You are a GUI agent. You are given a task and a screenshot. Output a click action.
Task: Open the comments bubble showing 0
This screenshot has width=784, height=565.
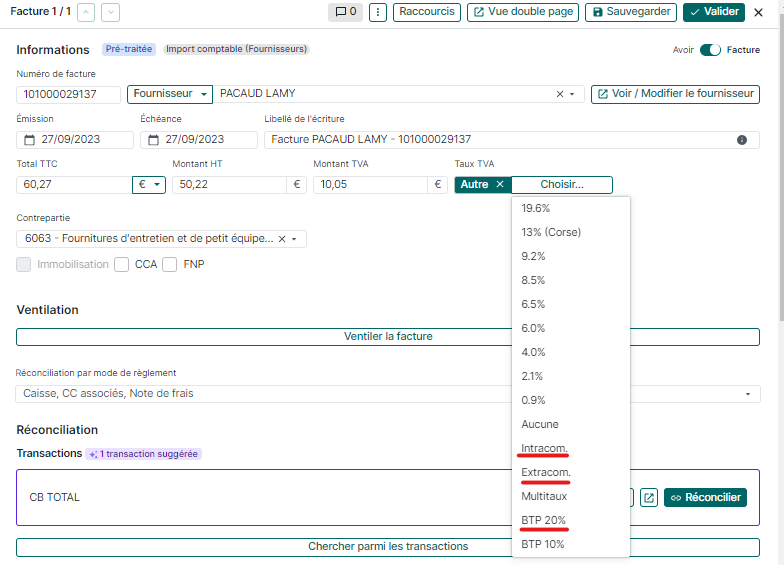(345, 12)
